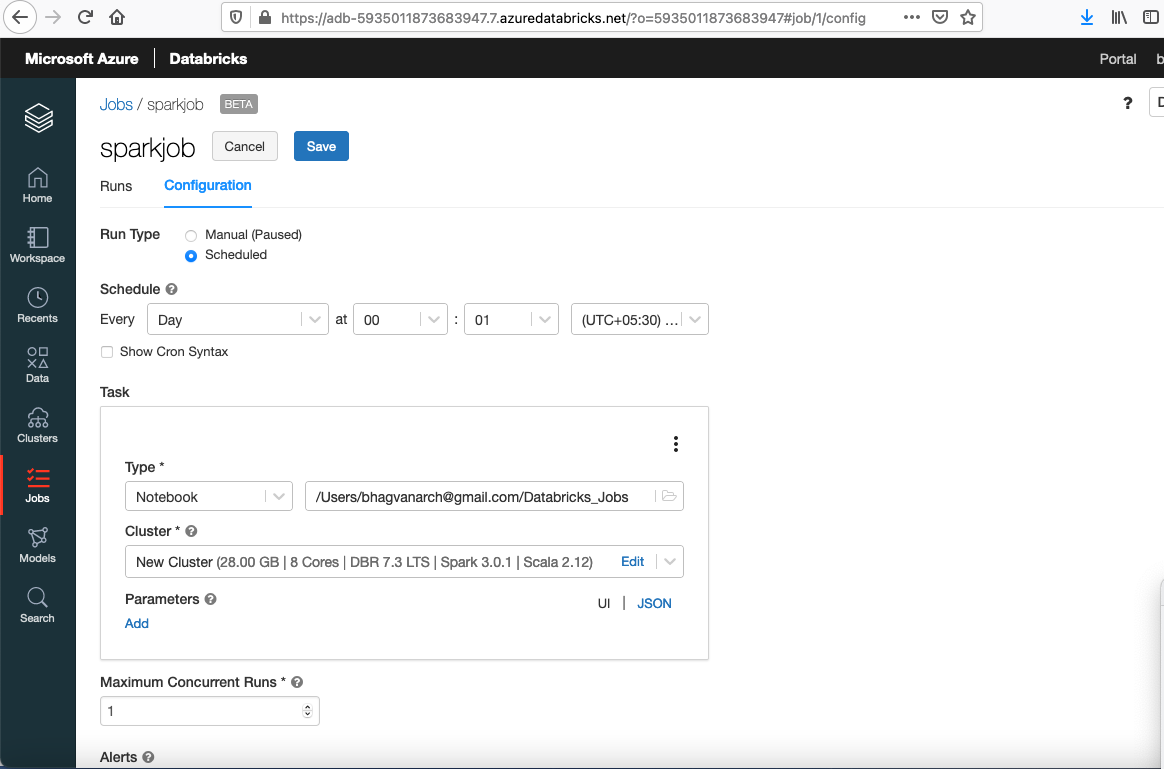The height and width of the screenshot is (769, 1164).
Task: Click Add parameters link
Action: (137, 624)
